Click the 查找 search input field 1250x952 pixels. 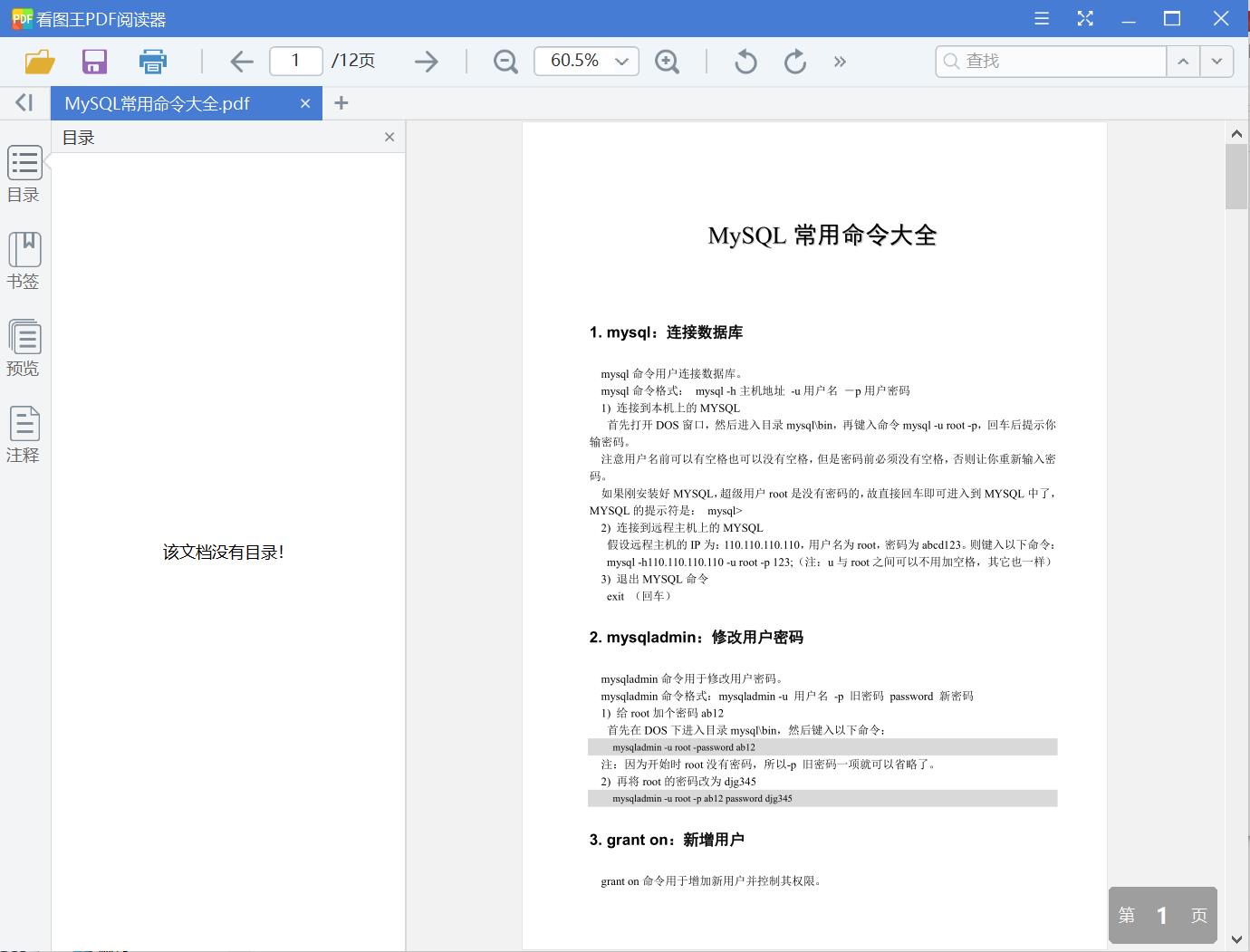pos(1051,61)
